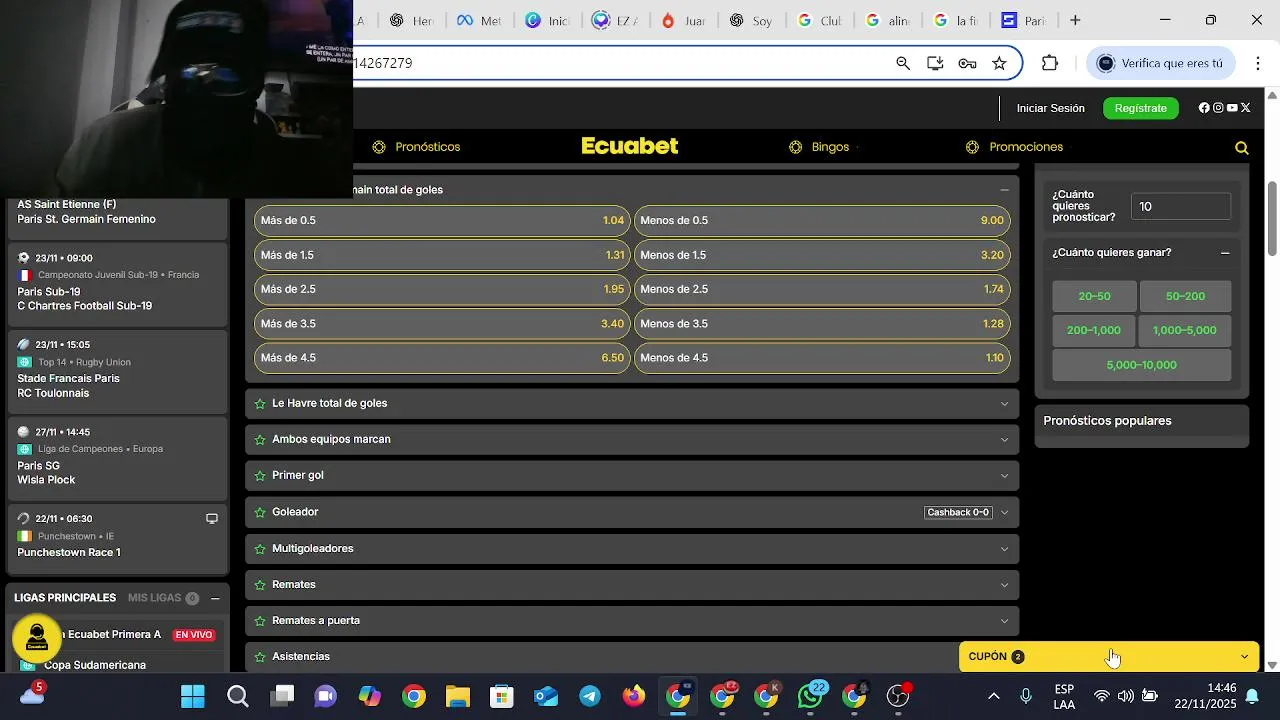Open Ecuabet Facebook social icon
This screenshot has height=720, width=1280.
tap(1204, 108)
